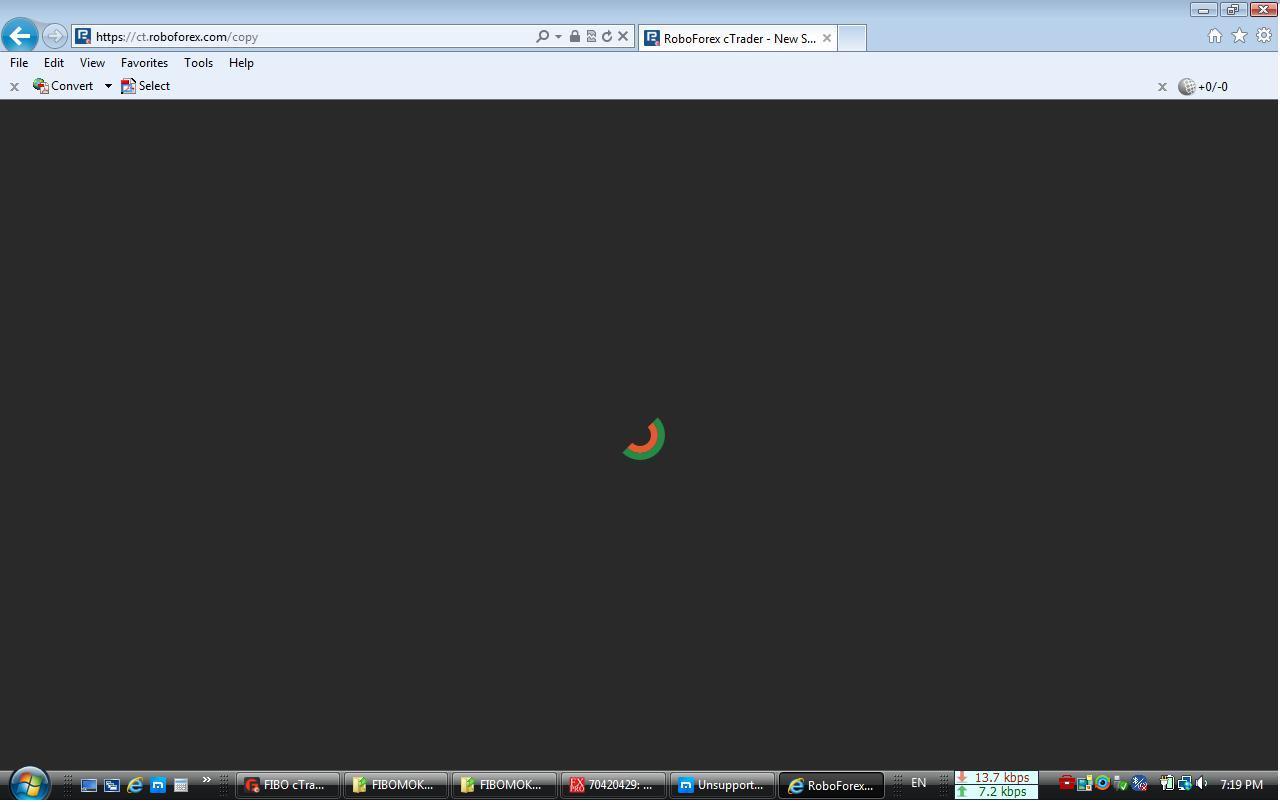Viewport: 1280px width, 802px height.
Task: Expand the Convert dropdown arrow
Action: click(x=108, y=86)
